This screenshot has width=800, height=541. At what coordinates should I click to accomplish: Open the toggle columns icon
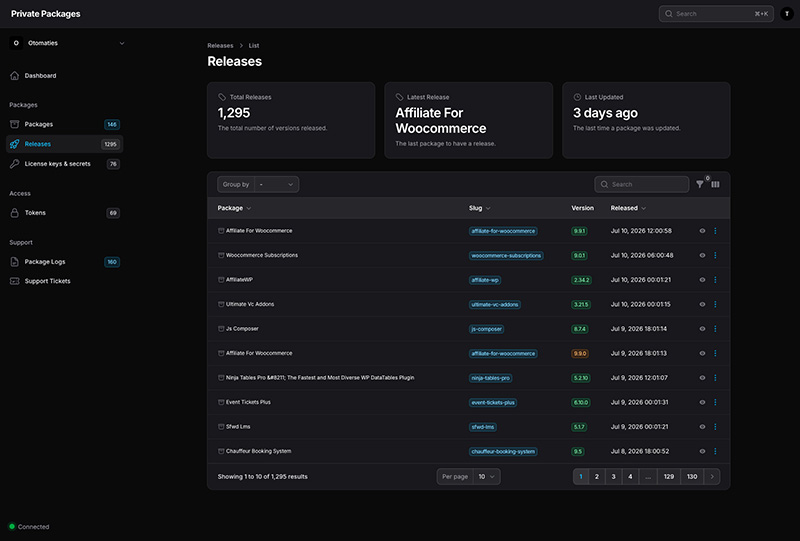point(715,184)
